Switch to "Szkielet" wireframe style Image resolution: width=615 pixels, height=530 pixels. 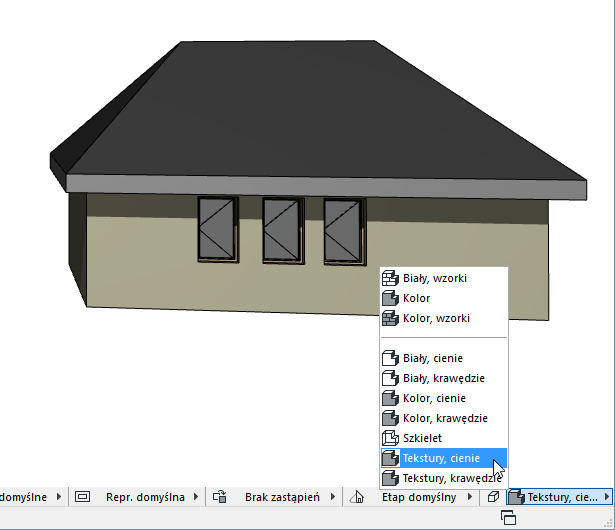pyautogui.click(x=444, y=438)
